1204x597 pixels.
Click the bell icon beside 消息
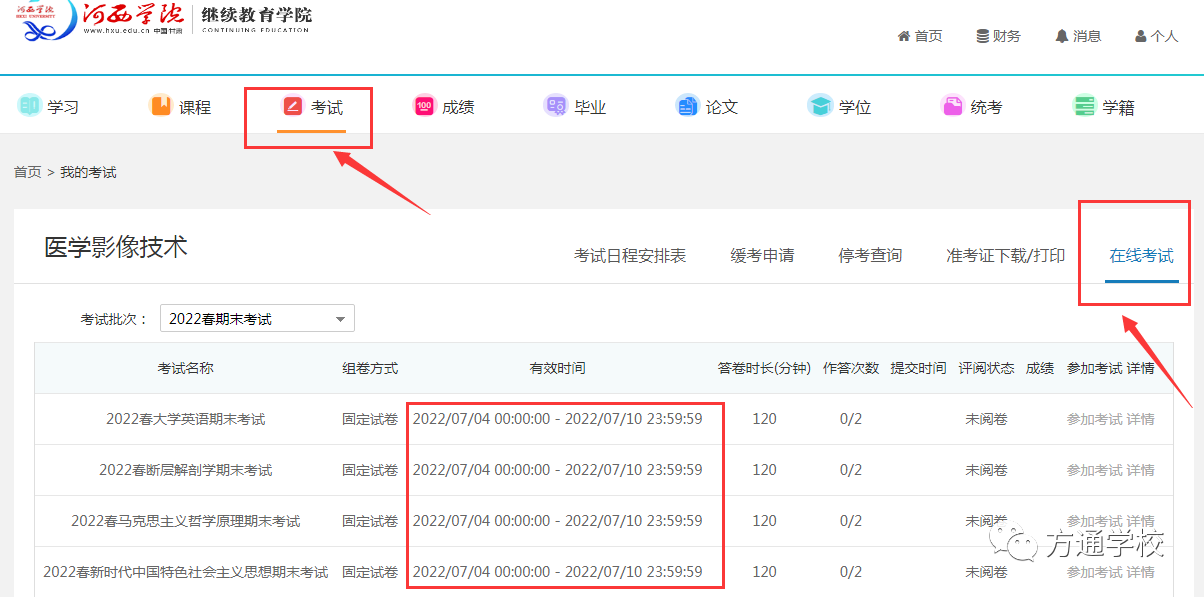[x=1061, y=36]
